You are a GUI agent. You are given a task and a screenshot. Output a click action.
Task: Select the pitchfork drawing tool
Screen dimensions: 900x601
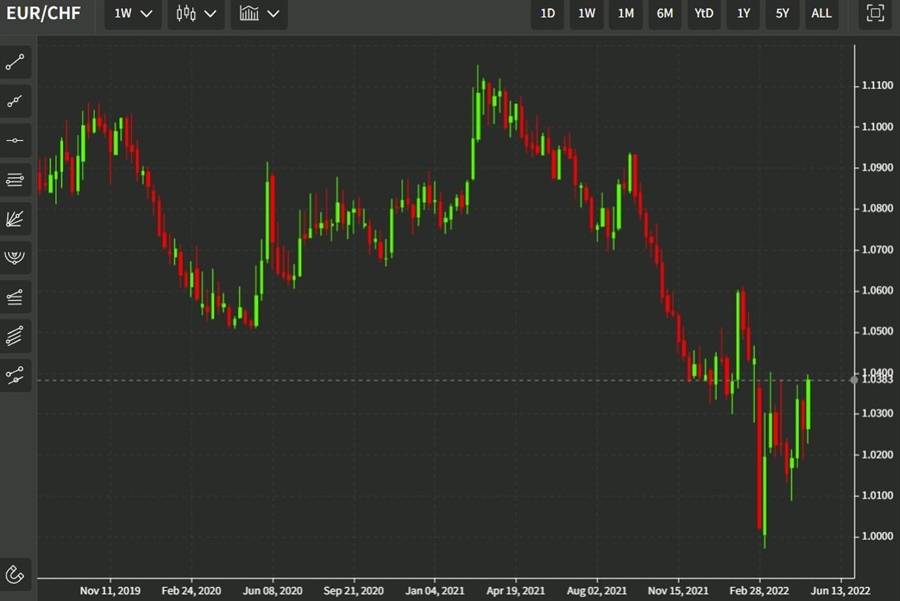click(x=15, y=375)
